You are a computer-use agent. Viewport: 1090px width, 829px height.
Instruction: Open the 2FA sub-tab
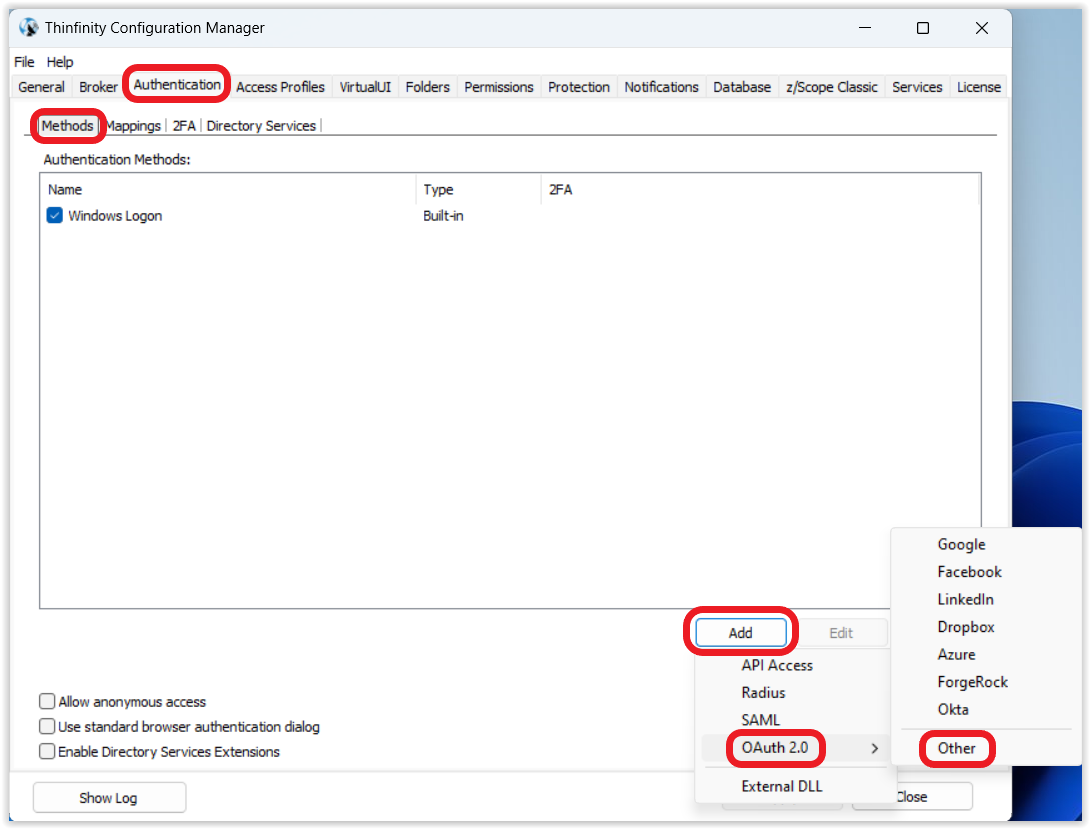(x=184, y=126)
